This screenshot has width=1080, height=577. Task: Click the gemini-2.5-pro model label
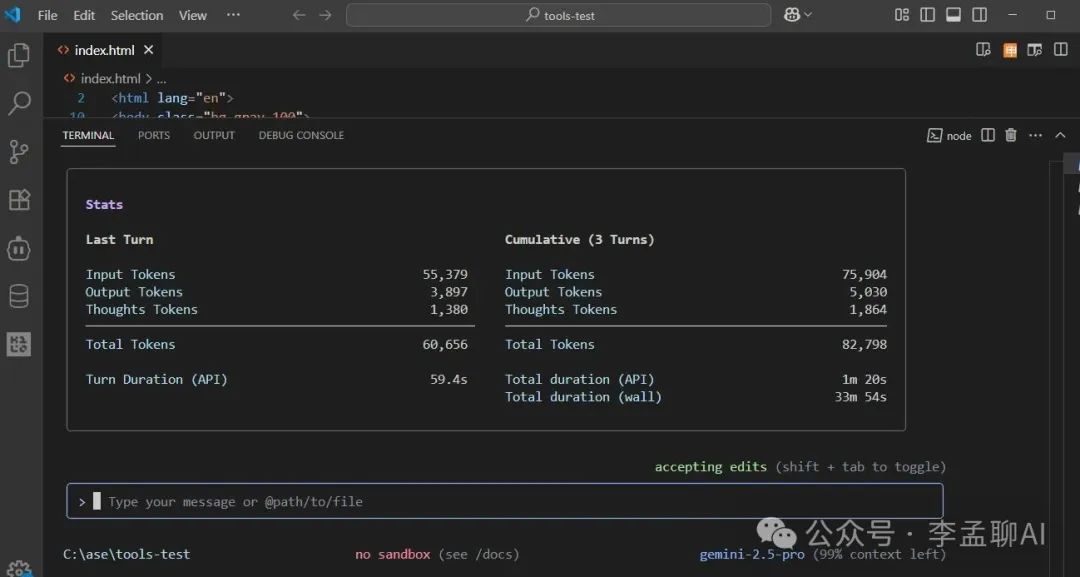[x=751, y=554]
